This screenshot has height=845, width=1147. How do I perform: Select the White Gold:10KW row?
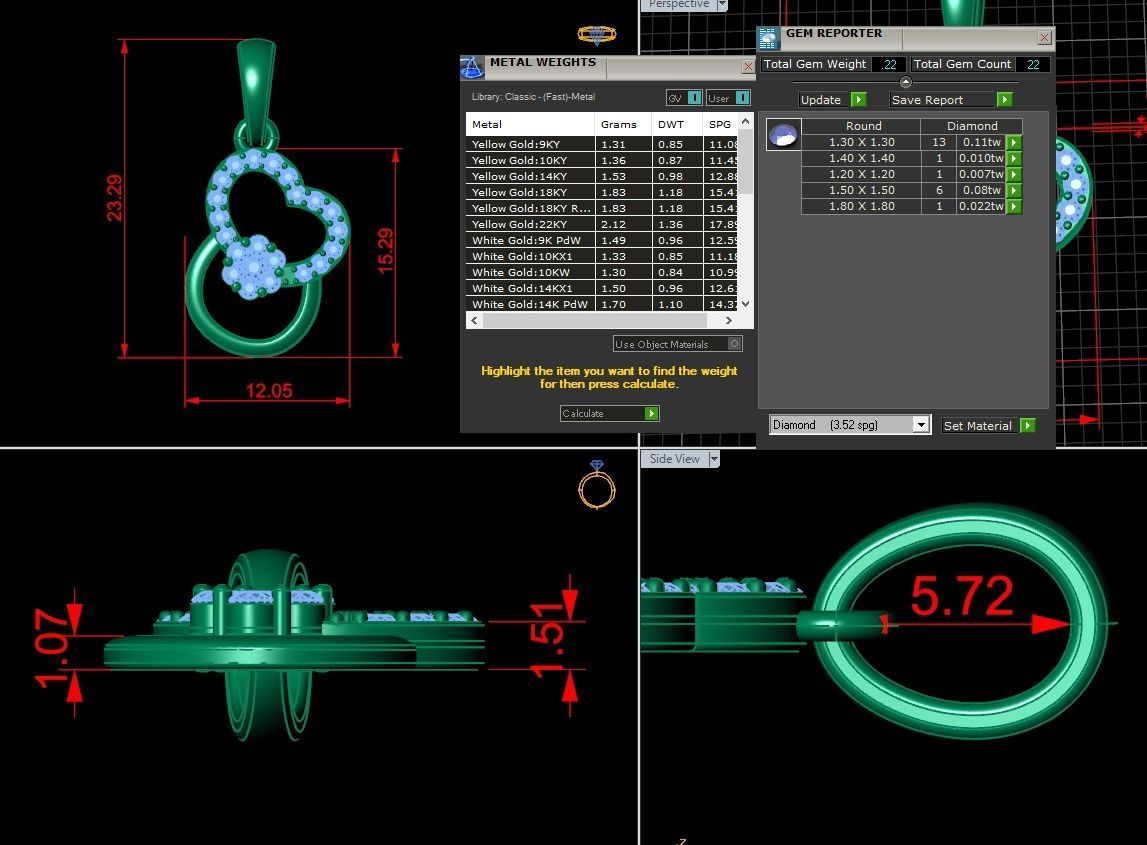(x=602, y=273)
